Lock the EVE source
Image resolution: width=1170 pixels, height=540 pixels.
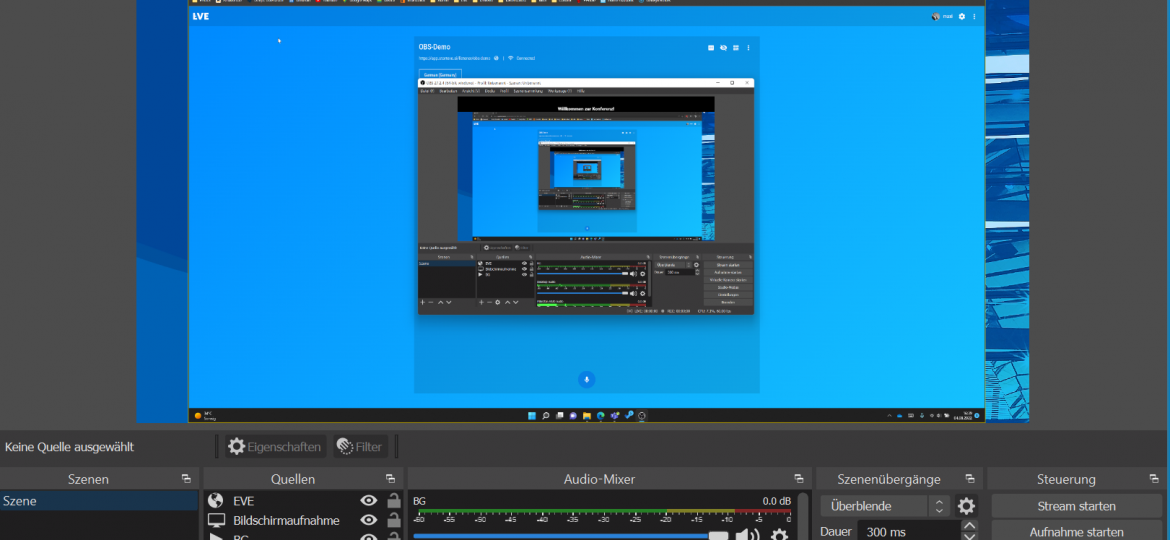[x=393, y=501]
